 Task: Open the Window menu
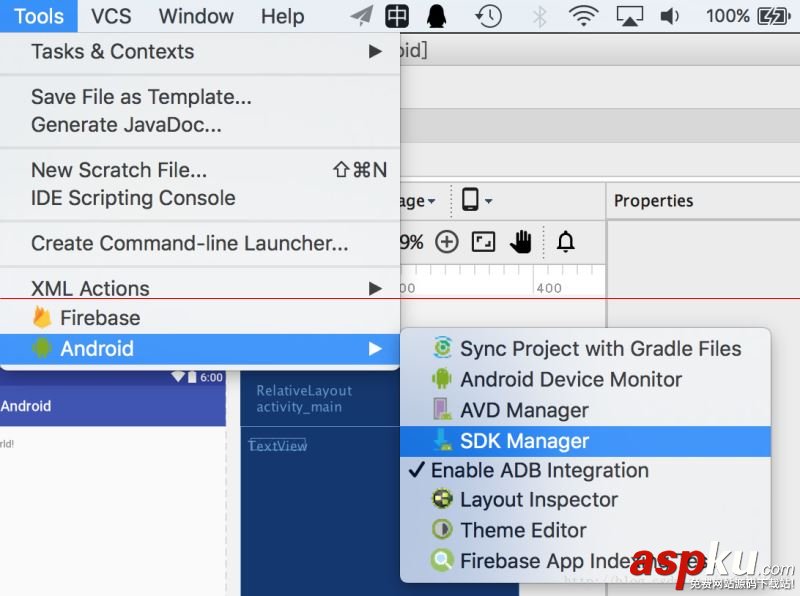tap(195, 16)
